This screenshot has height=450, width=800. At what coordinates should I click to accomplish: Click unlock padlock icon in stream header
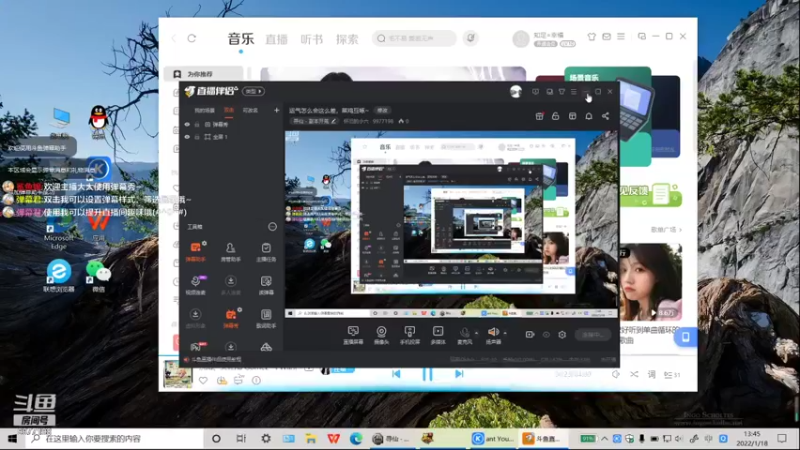(556, 116)
